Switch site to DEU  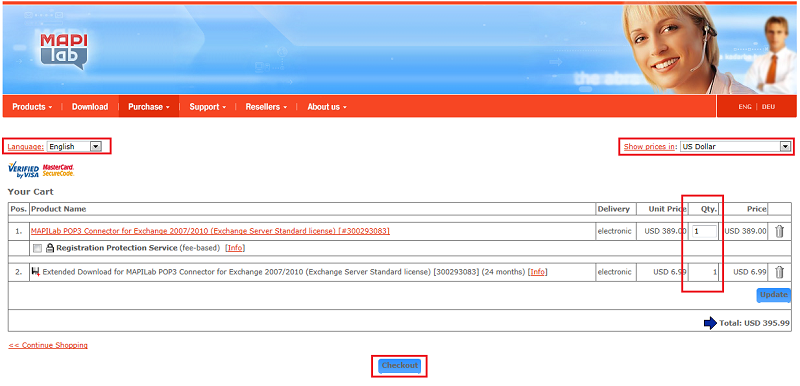[768, 107]
